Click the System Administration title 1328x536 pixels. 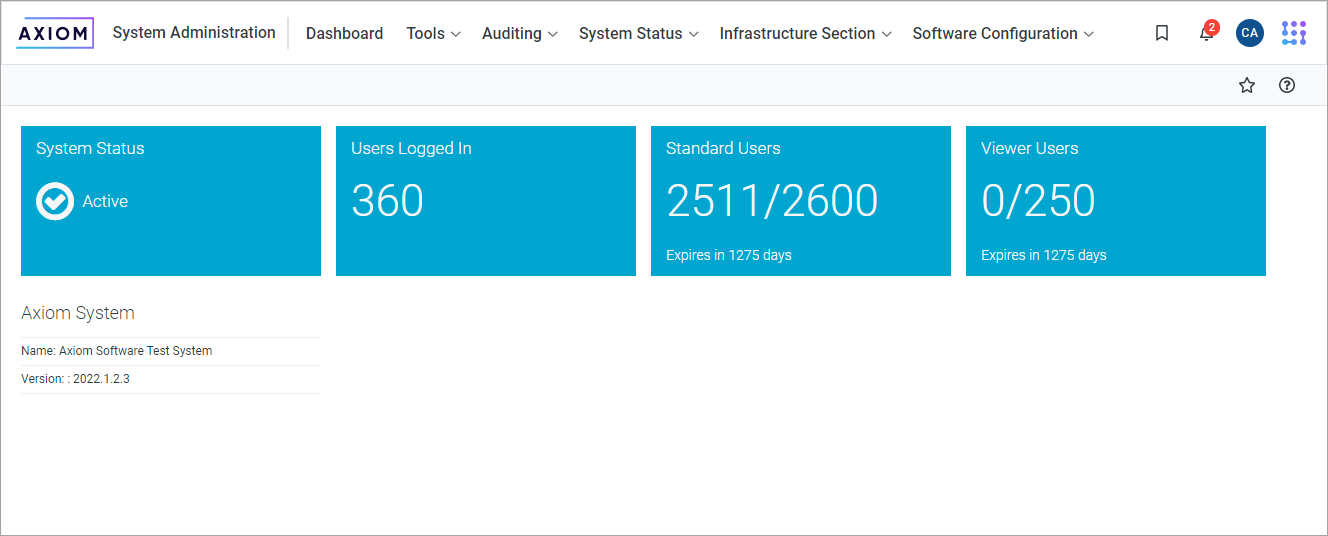(194, 33)
